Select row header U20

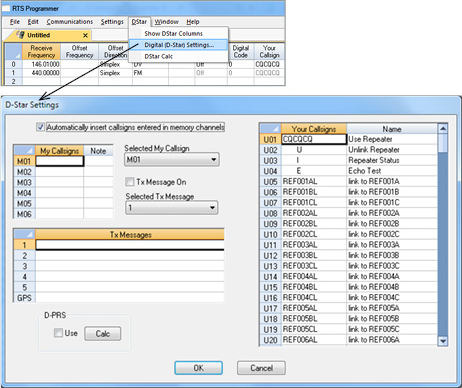click(270, 340)
